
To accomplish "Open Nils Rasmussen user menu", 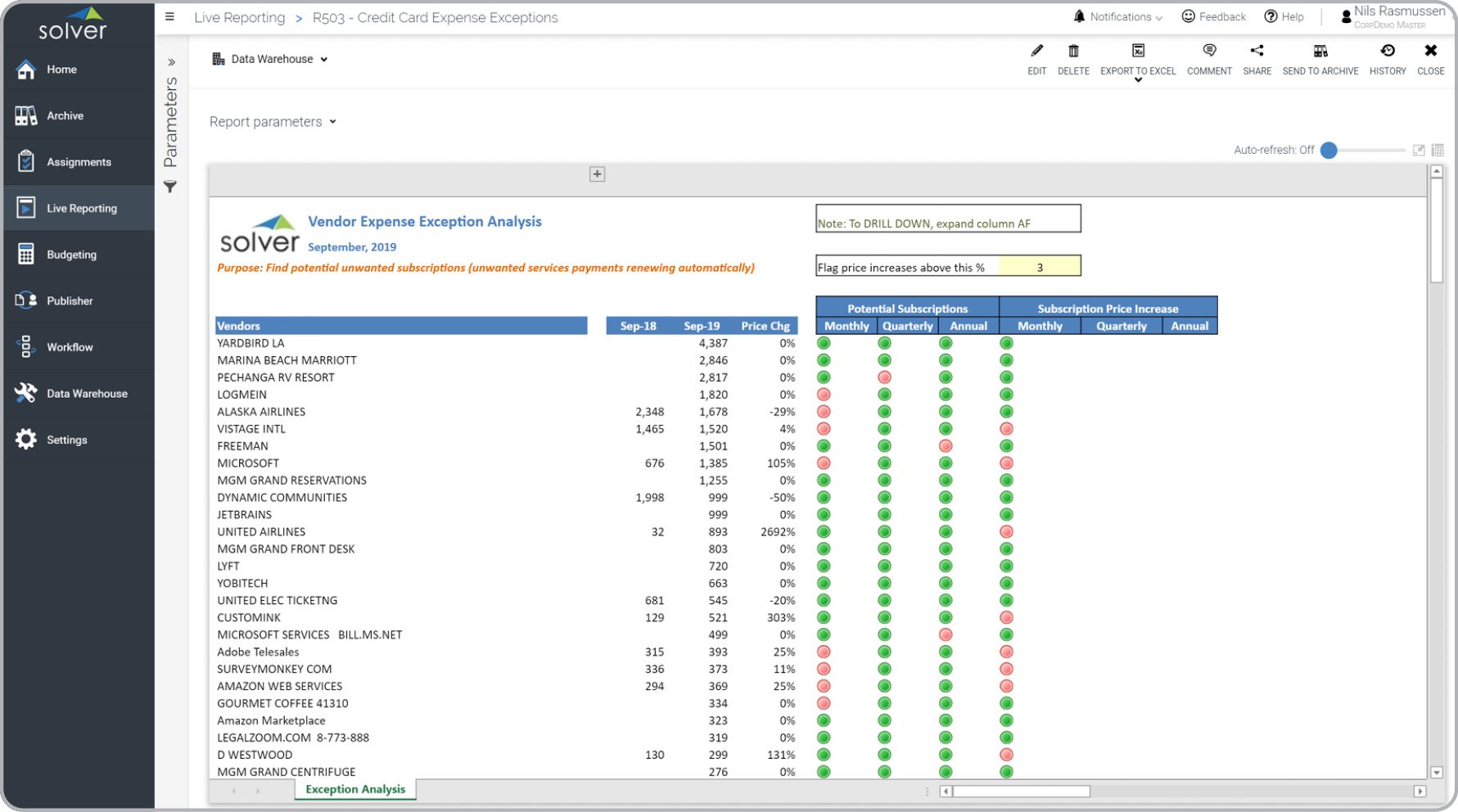I will click(1393, 16).
